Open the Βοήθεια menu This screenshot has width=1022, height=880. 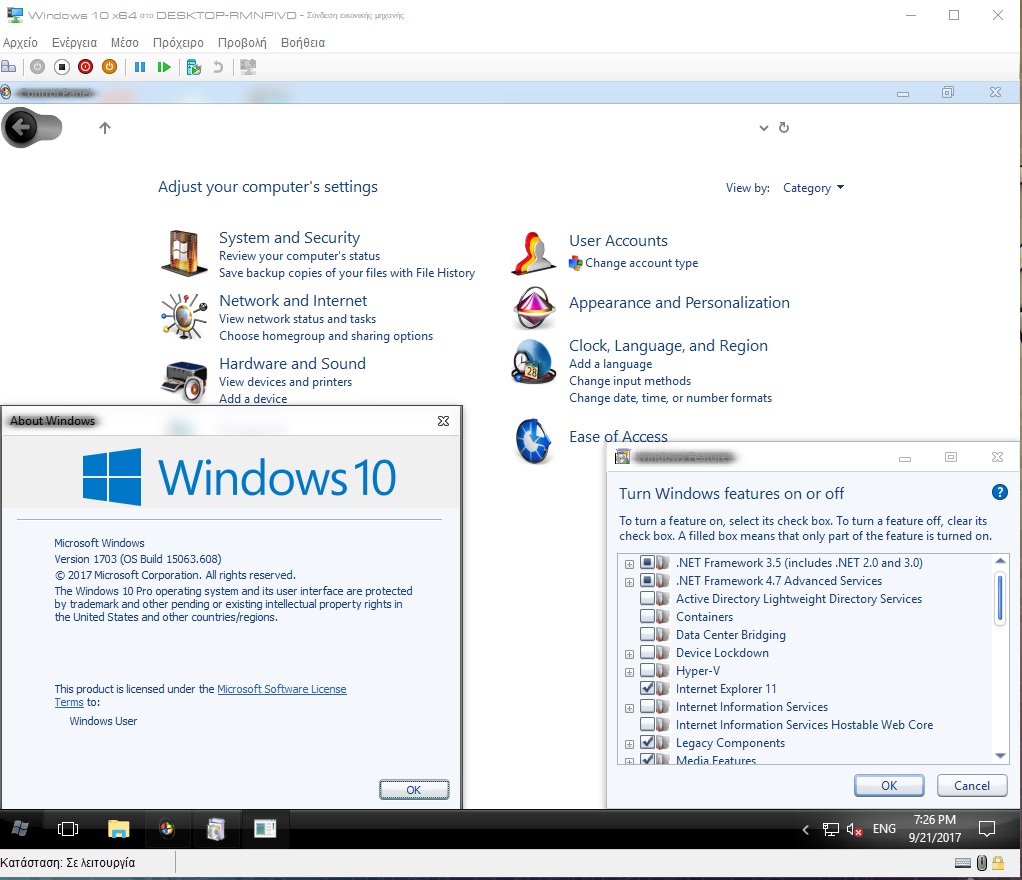[x=303, y=42]
